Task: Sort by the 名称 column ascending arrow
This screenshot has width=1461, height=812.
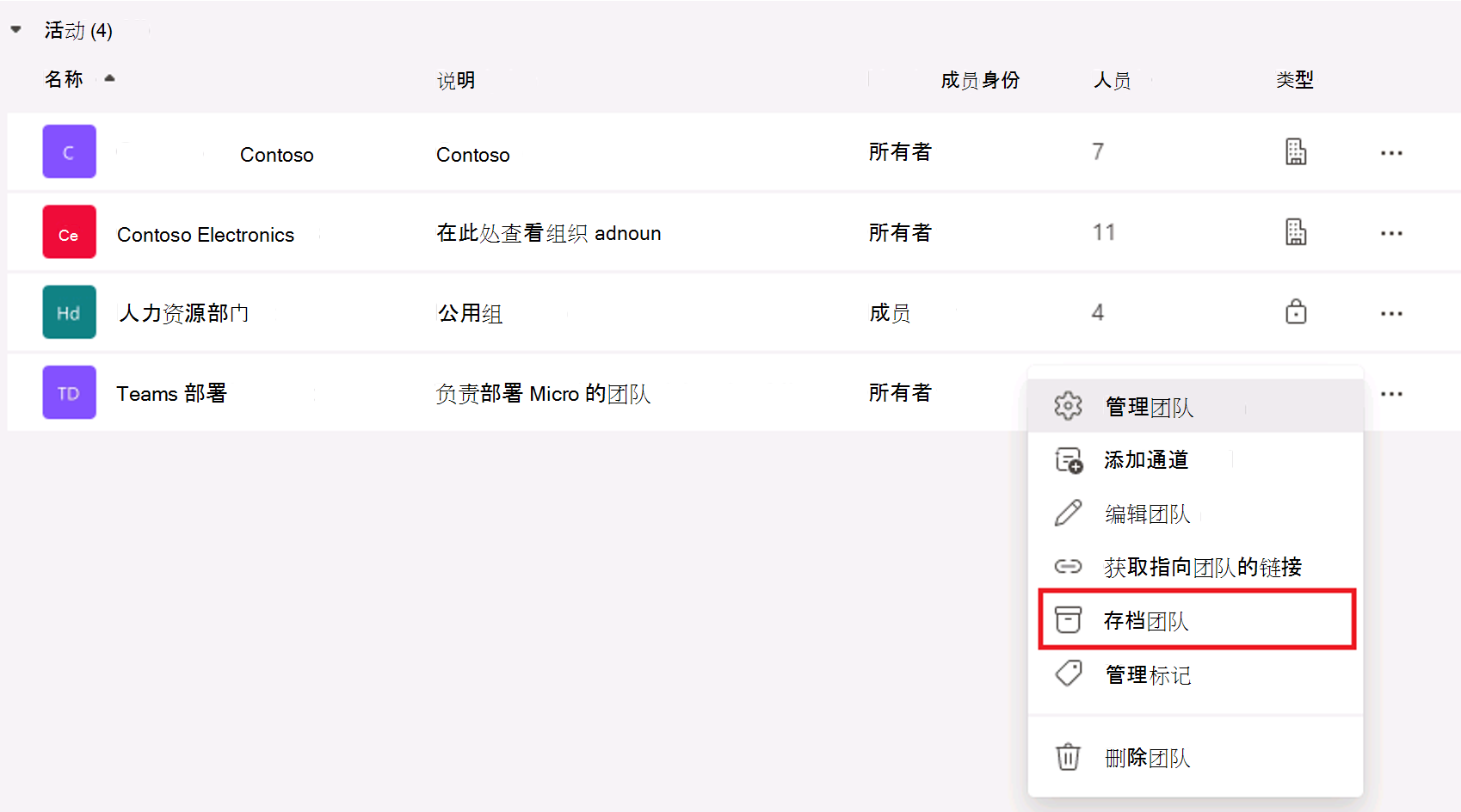Action: pyautogui.click(x=109, y=78)
